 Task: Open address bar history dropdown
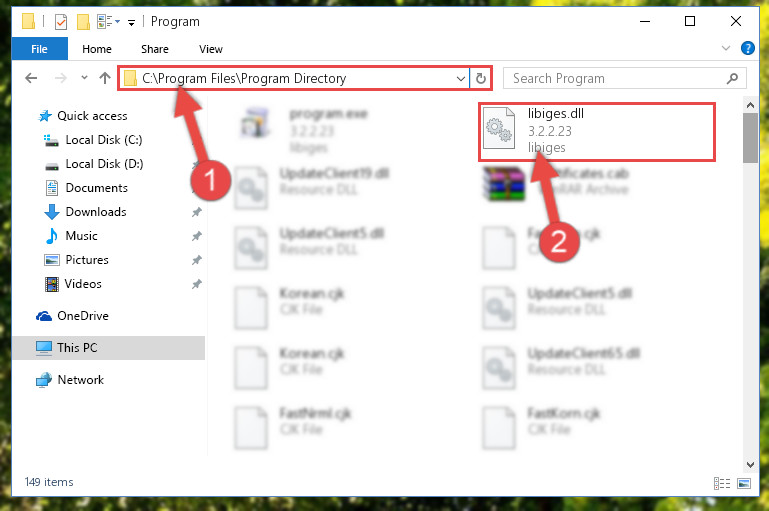(461, 78)
